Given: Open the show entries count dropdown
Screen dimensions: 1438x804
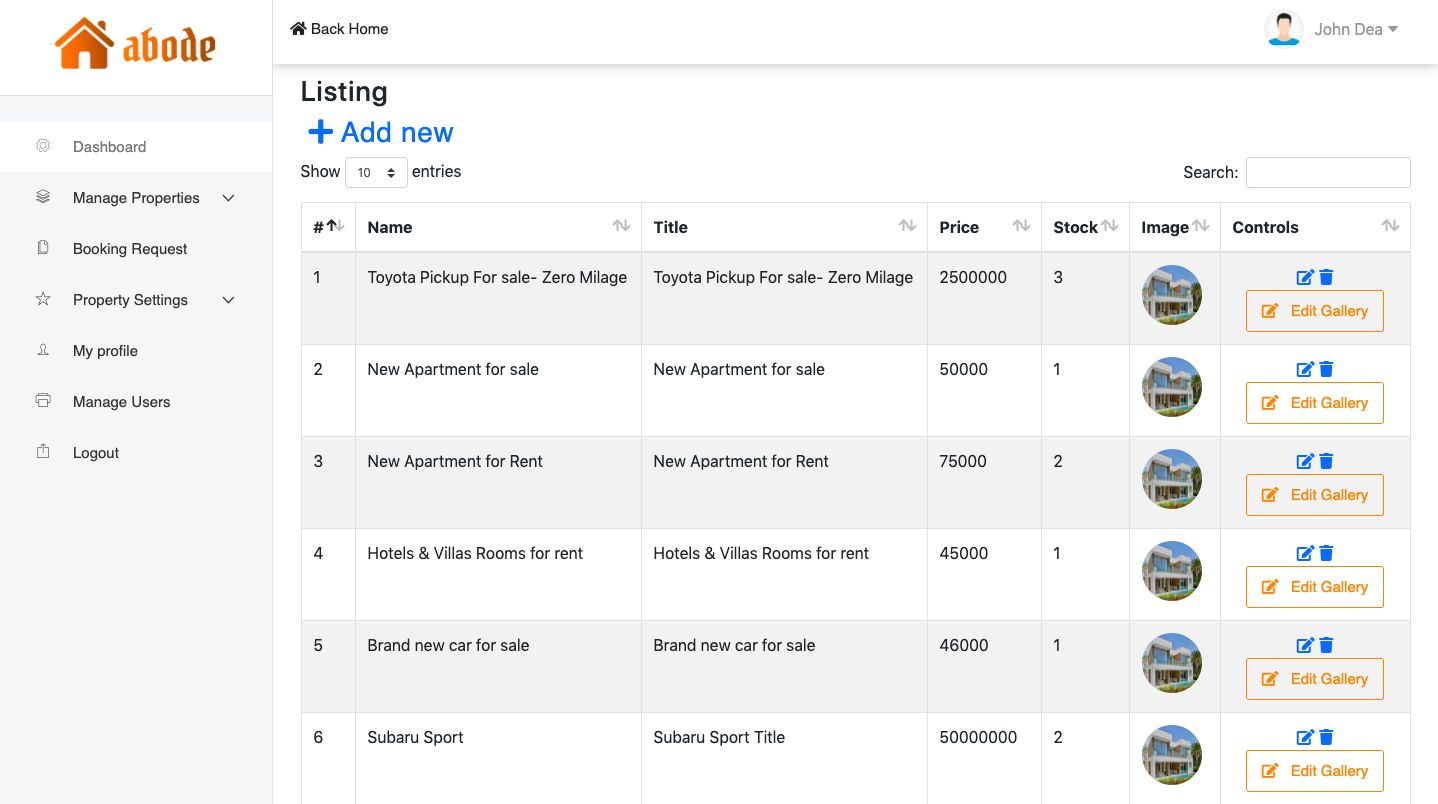Looking at the screenshot, I should click(x=376, y=172).
